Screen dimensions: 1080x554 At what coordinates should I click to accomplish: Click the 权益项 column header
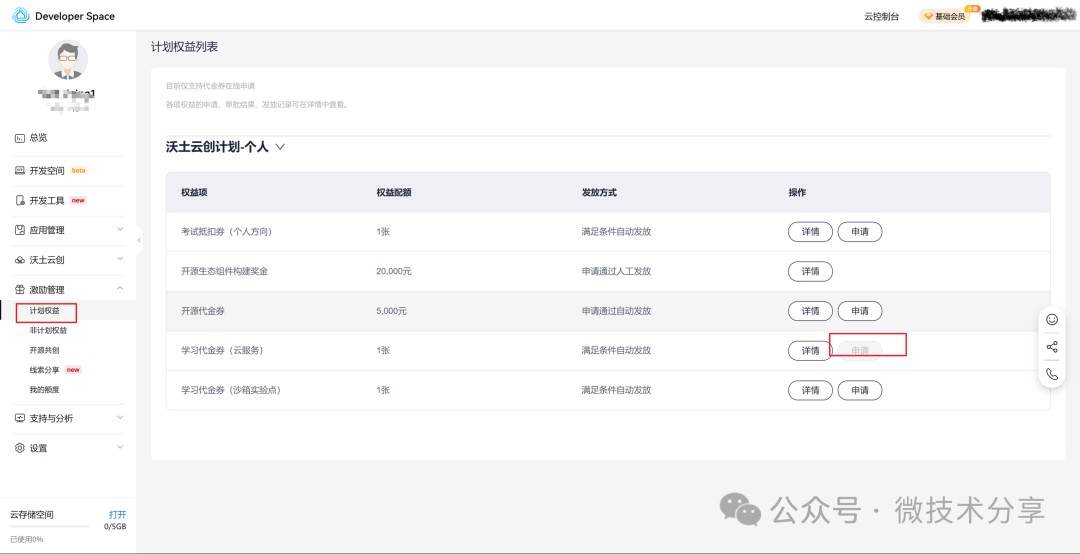[x=194, y=192]
